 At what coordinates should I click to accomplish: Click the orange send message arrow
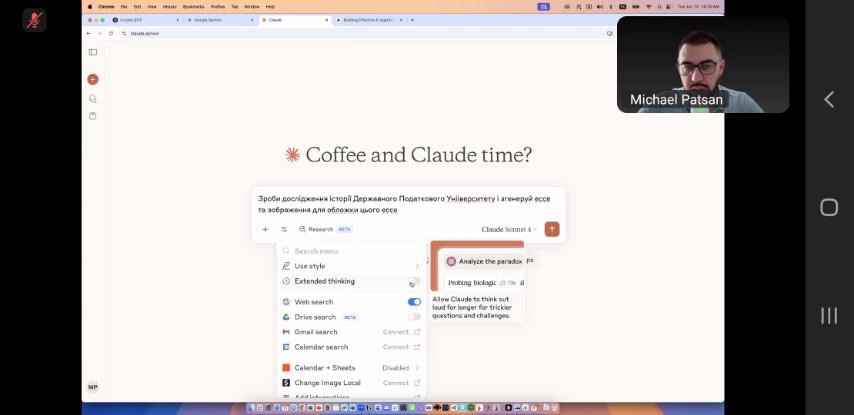click(551, 229)
